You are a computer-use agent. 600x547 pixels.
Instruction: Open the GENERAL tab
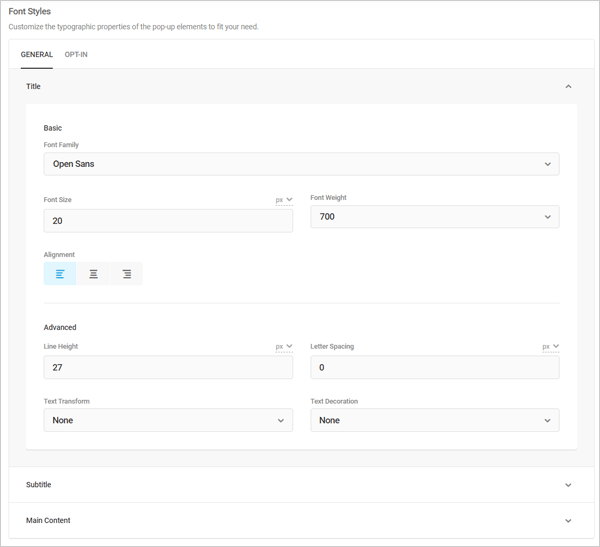[x=37, y=55]
